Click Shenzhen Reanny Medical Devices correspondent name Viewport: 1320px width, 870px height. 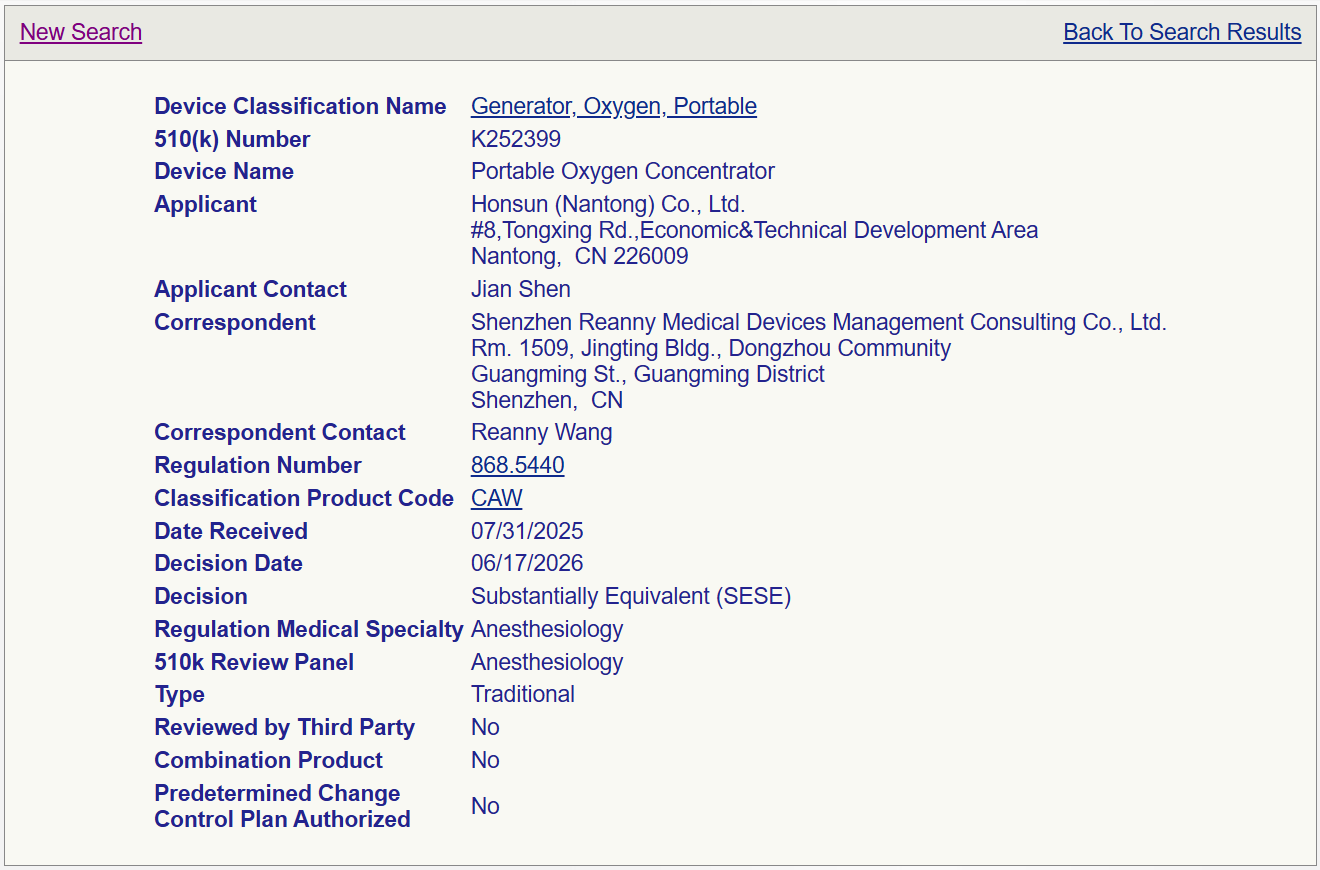(x=819, y=322)
